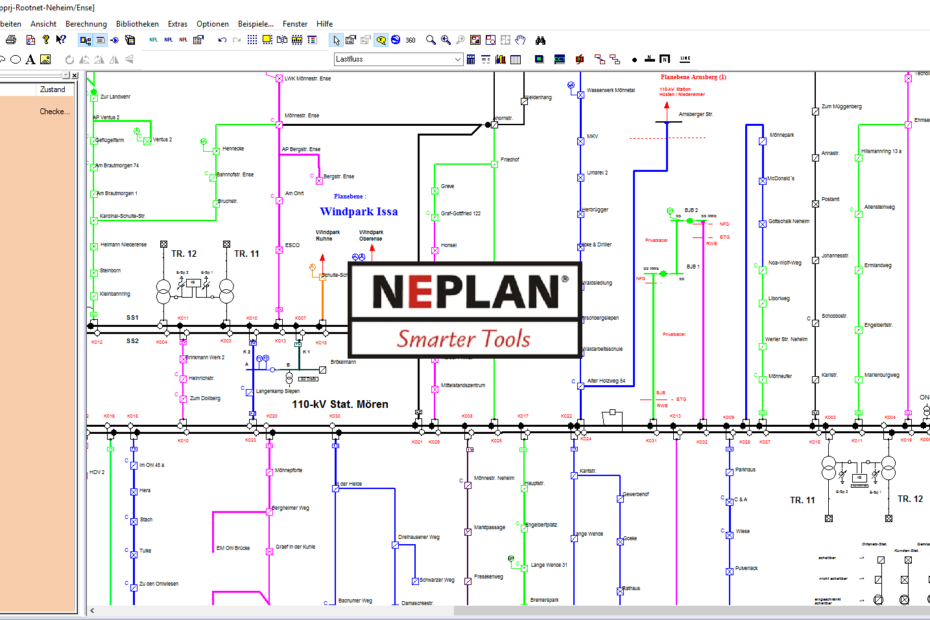Open the Bibliotheken menu

(x=138, y=24)
